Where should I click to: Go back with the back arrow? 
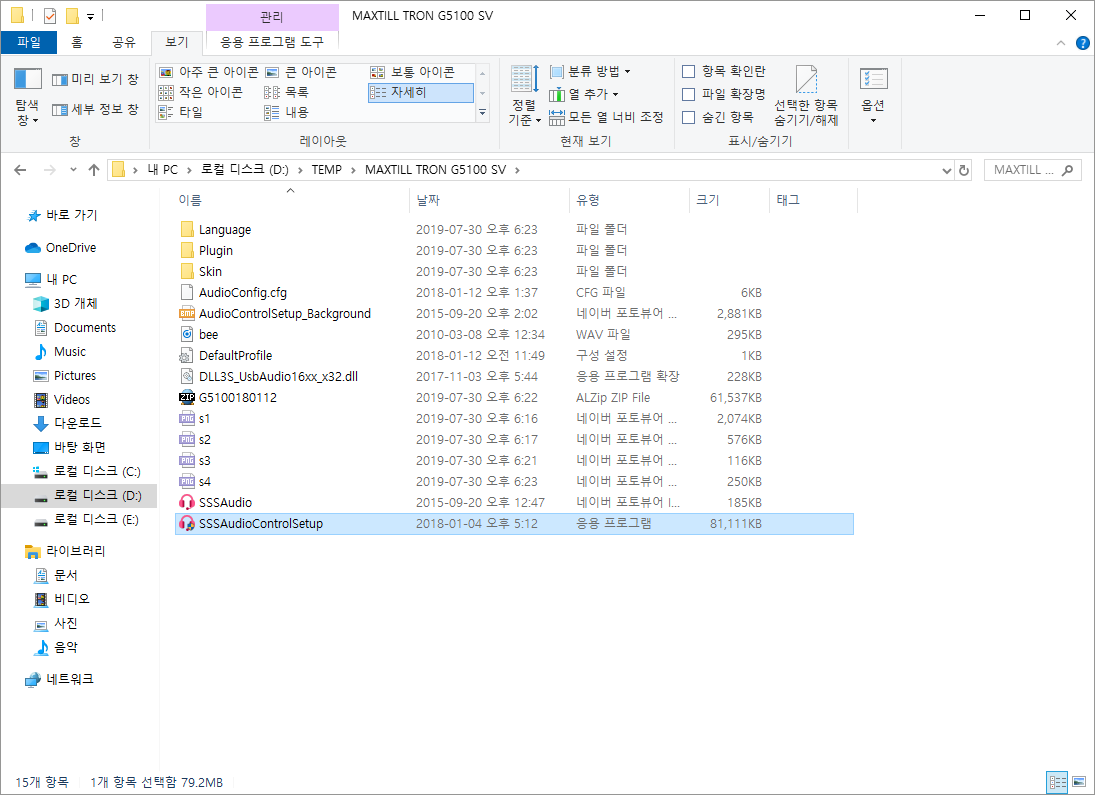coord(20,170)
